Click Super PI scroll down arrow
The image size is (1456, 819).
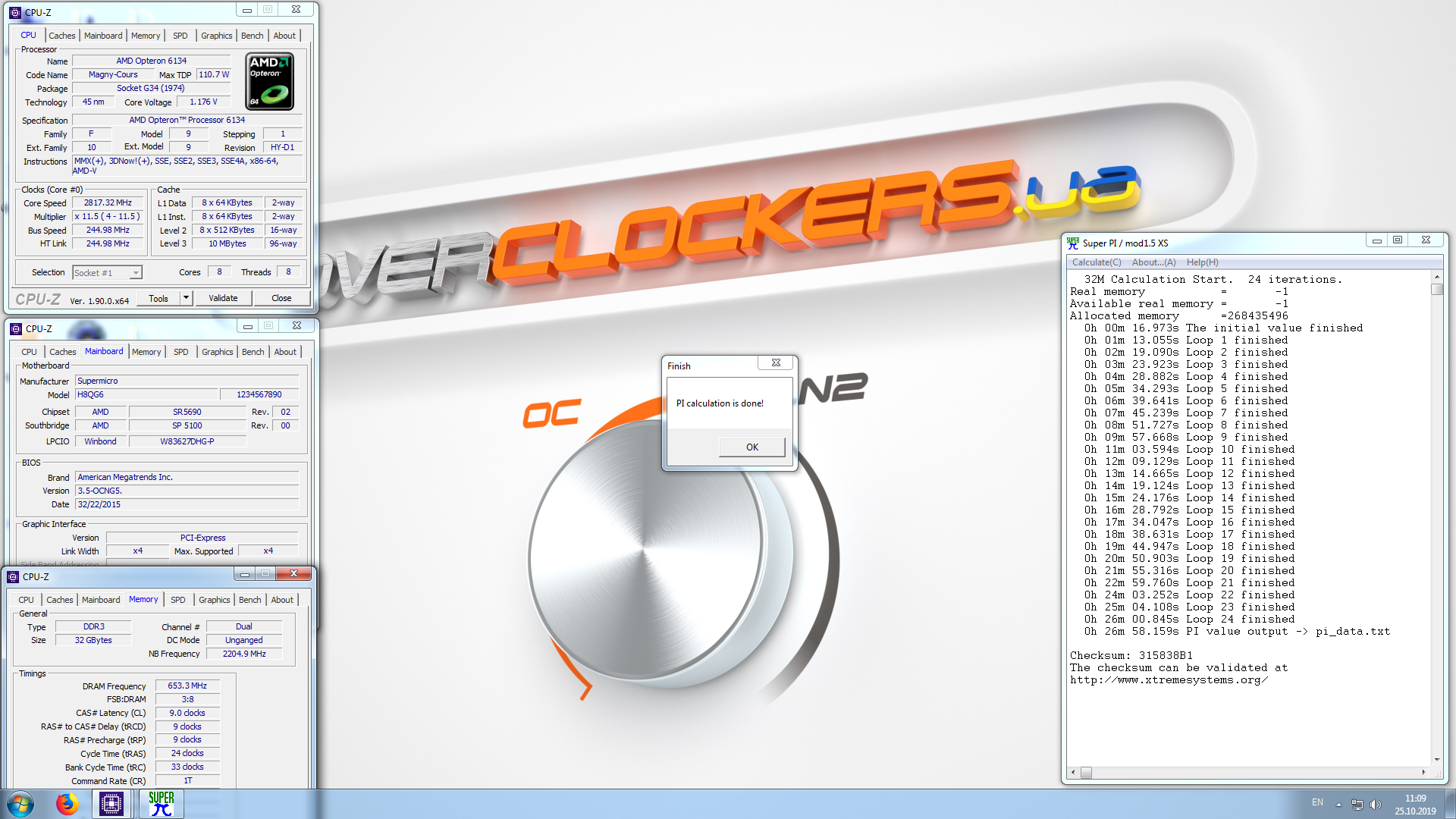tap(1436, 759)
